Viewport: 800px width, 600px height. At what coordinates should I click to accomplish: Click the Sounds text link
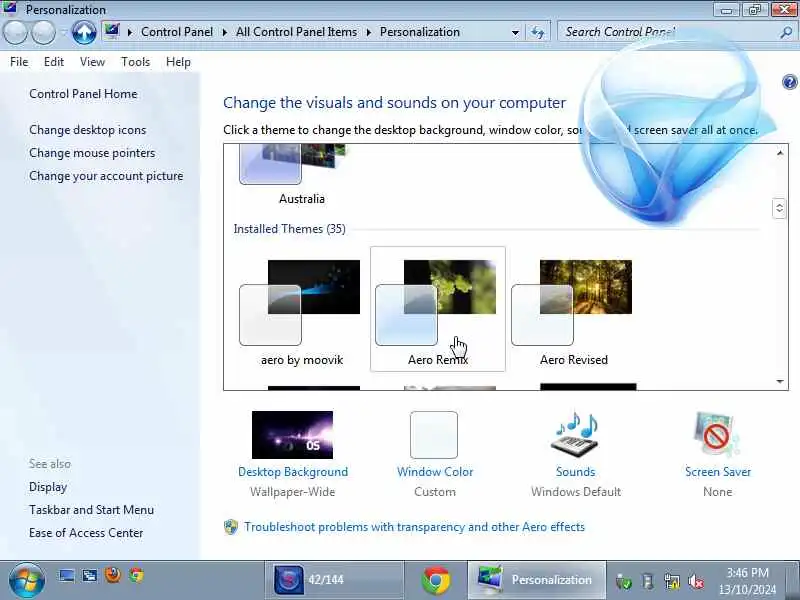576,472
